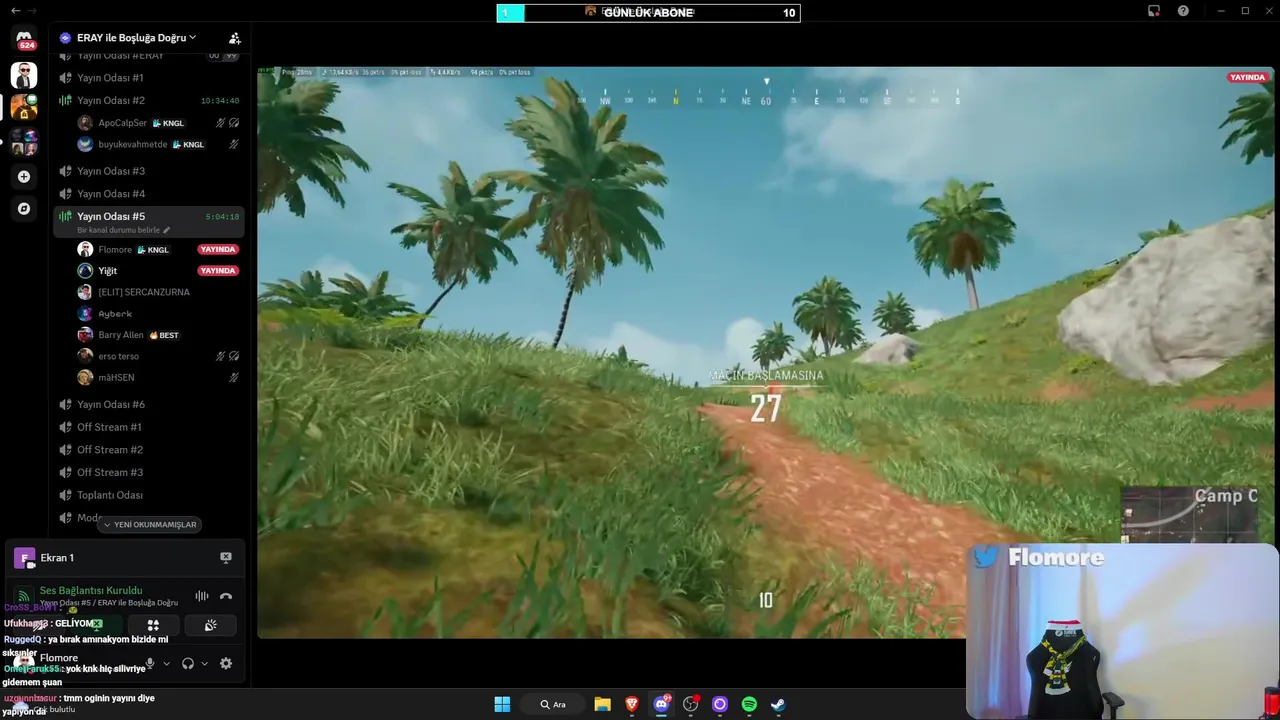Screen dimensions: 1280x720
Task: Open the Flomore user panel avatar
Action: (x=24, y=662)
